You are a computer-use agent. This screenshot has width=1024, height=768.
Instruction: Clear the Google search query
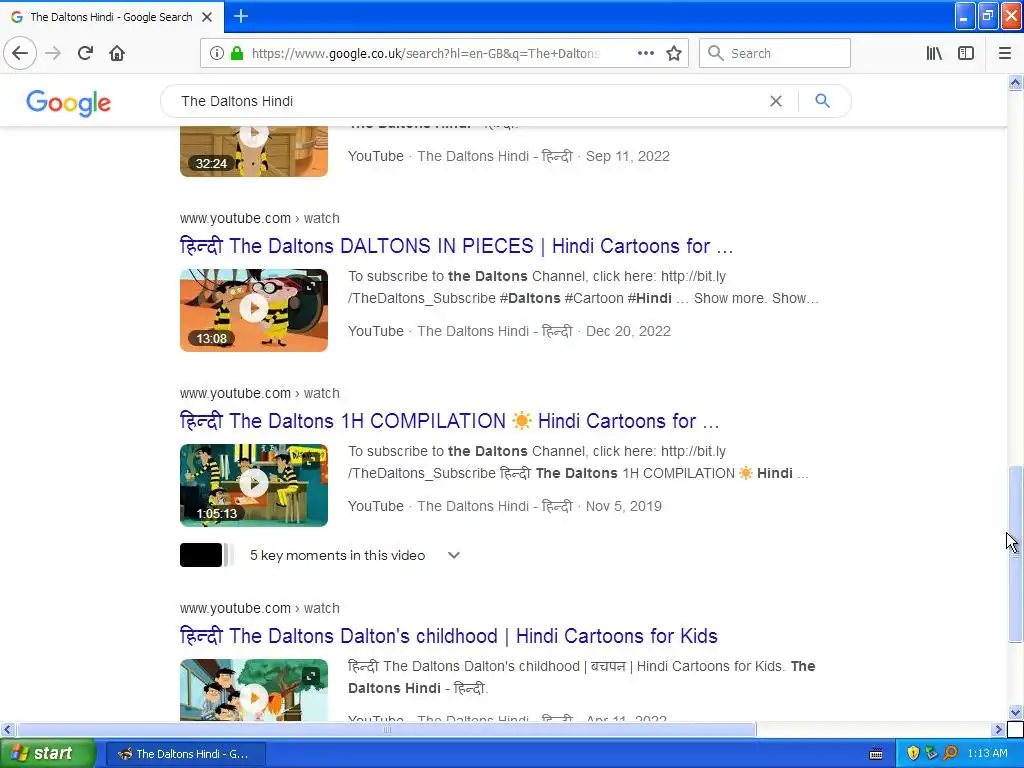coord(776,101)
